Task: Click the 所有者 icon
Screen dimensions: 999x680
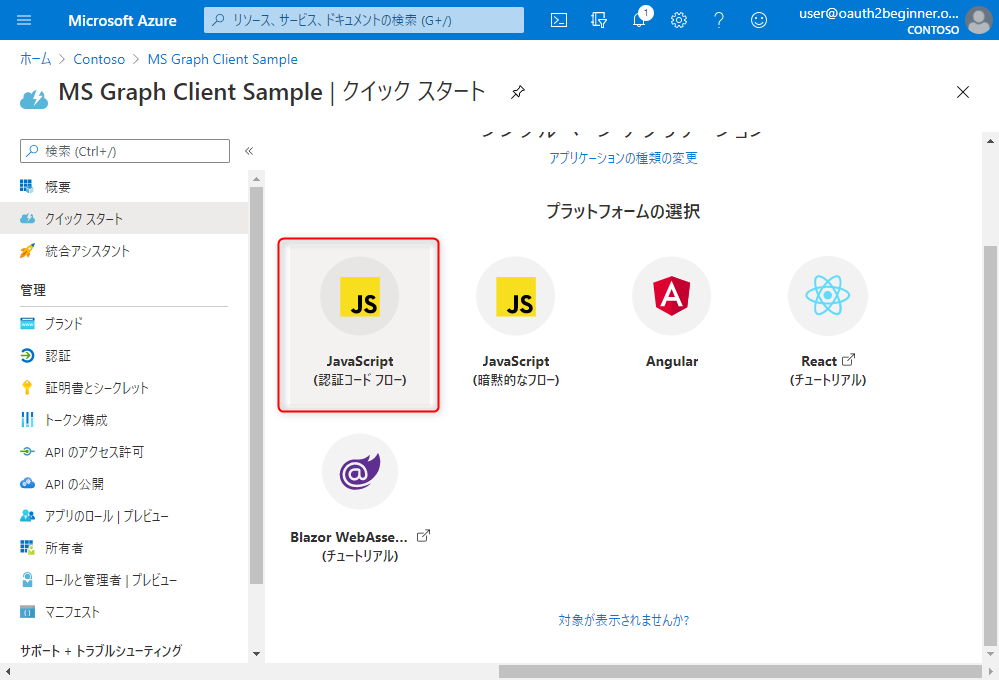Action: click(x=27, y=547)
